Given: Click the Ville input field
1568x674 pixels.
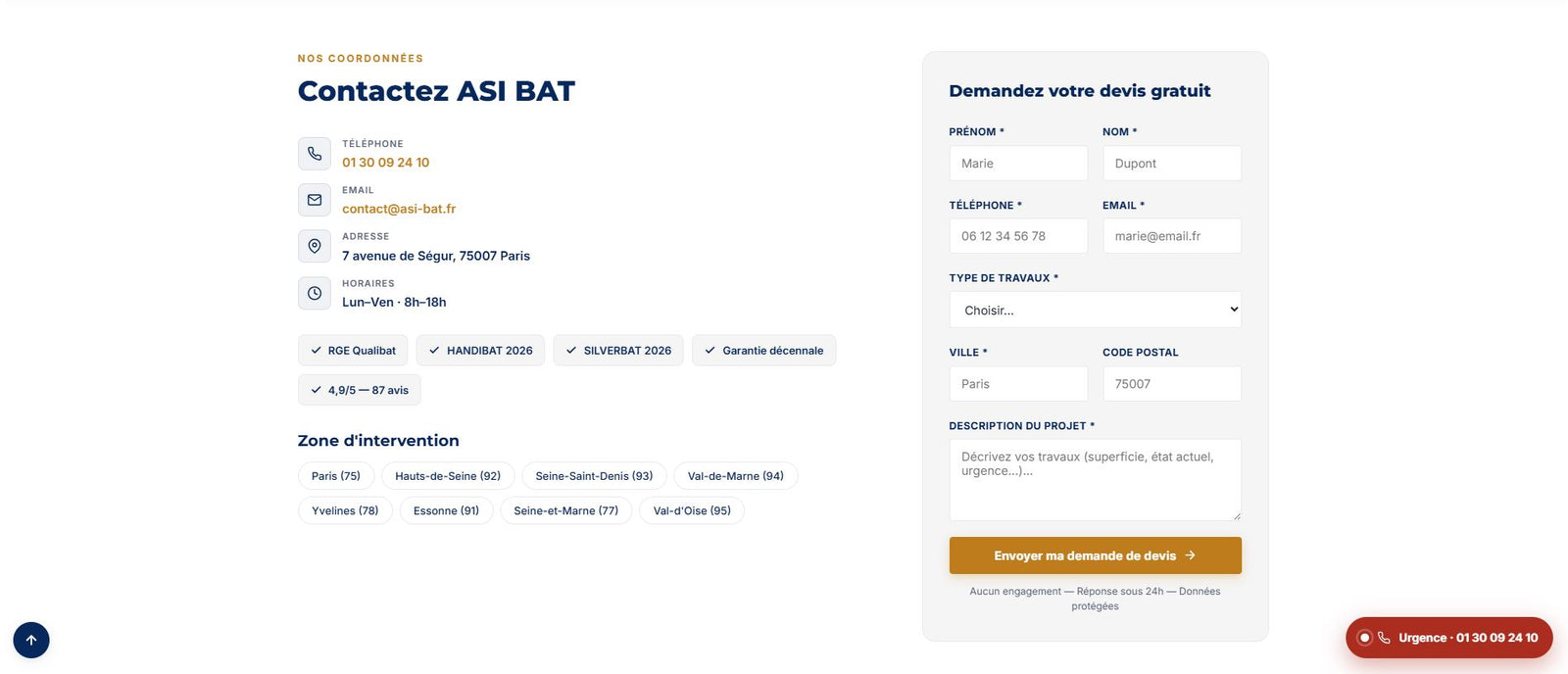Looking at the screenshot, I should 1018,384.
